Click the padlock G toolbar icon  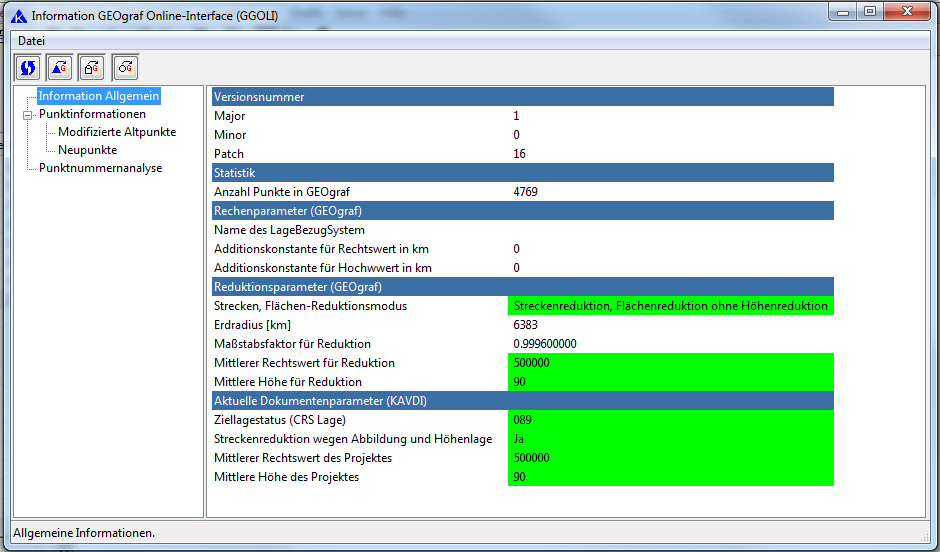pos(92,67)
